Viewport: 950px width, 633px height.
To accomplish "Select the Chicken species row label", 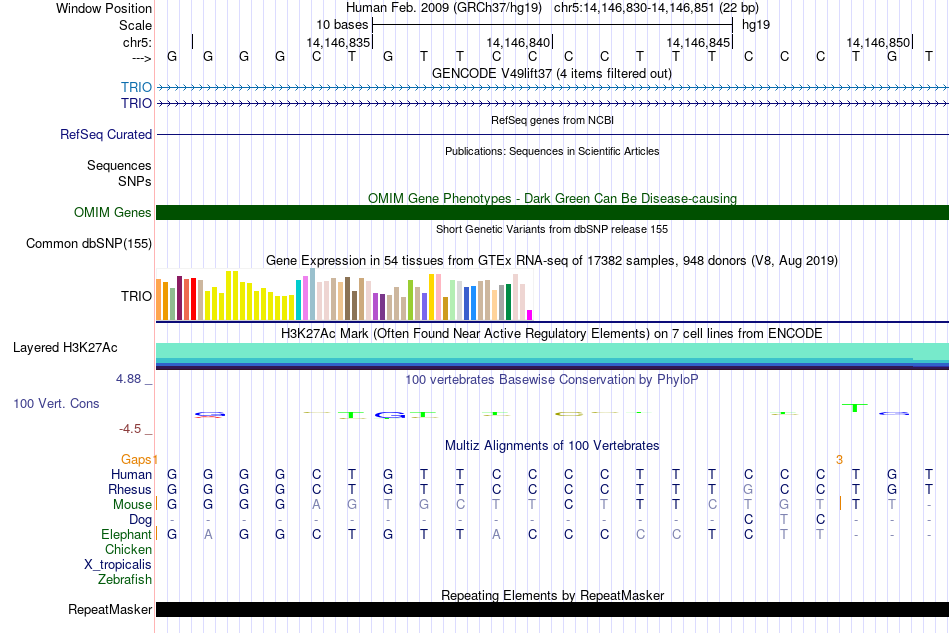I will click(128, 549).
